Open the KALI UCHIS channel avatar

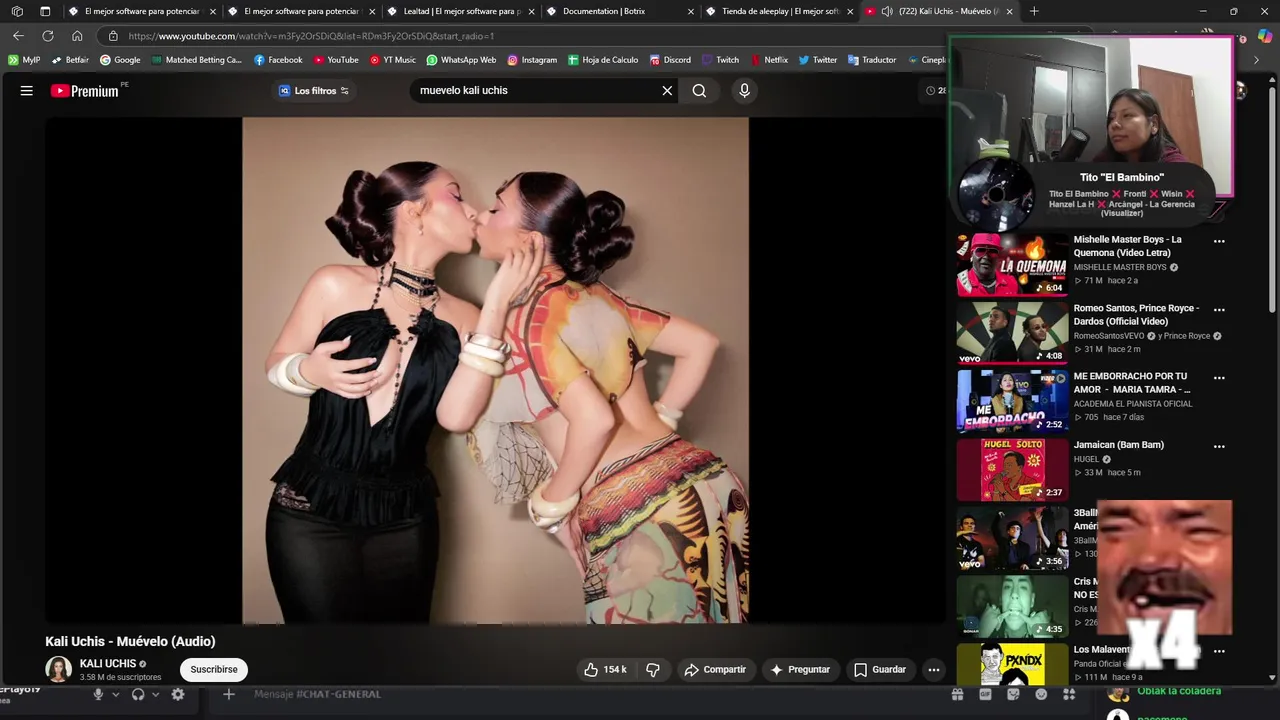tap(59, 669)
